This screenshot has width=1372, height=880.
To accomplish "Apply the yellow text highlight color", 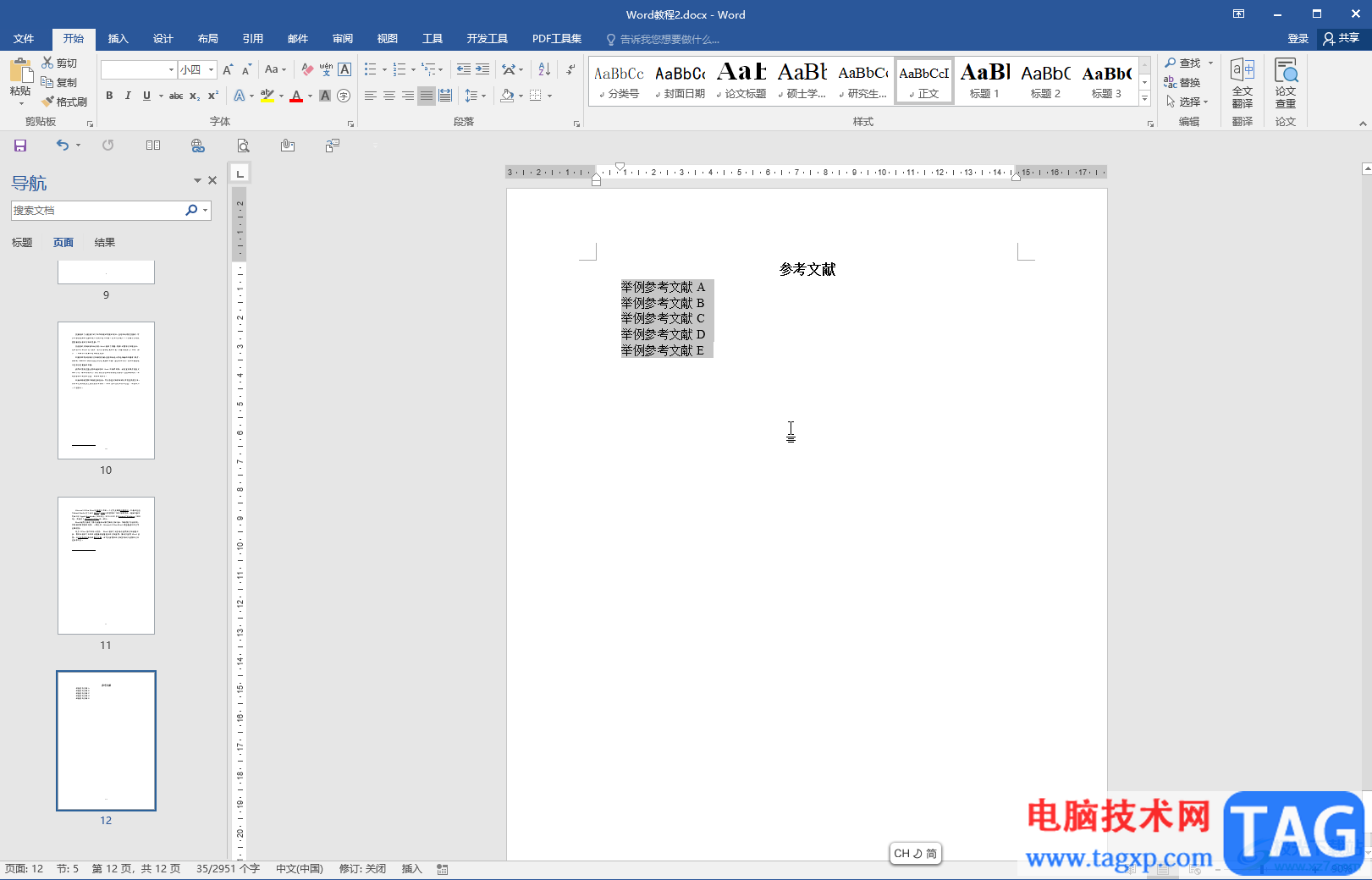I will click(267, 96).
